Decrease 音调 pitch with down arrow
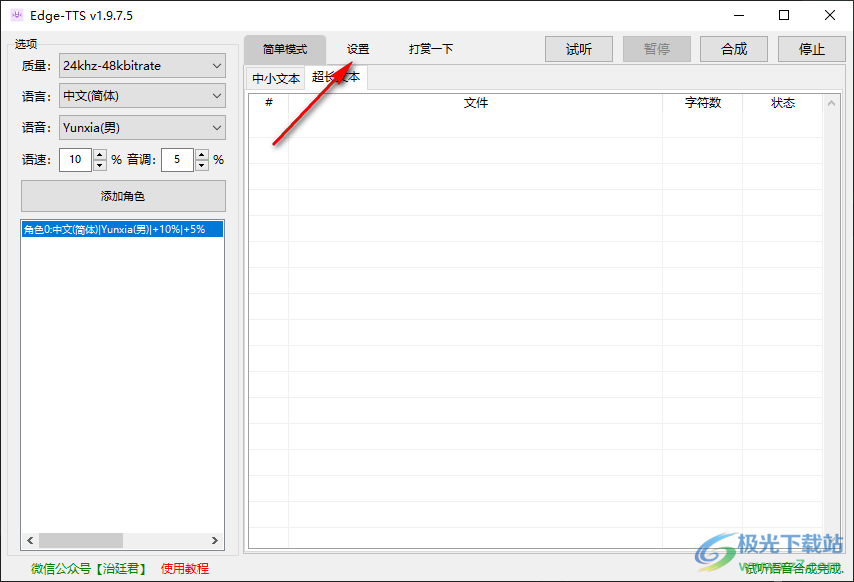This screenshot has height=582, width=854. tap(202, 166)
